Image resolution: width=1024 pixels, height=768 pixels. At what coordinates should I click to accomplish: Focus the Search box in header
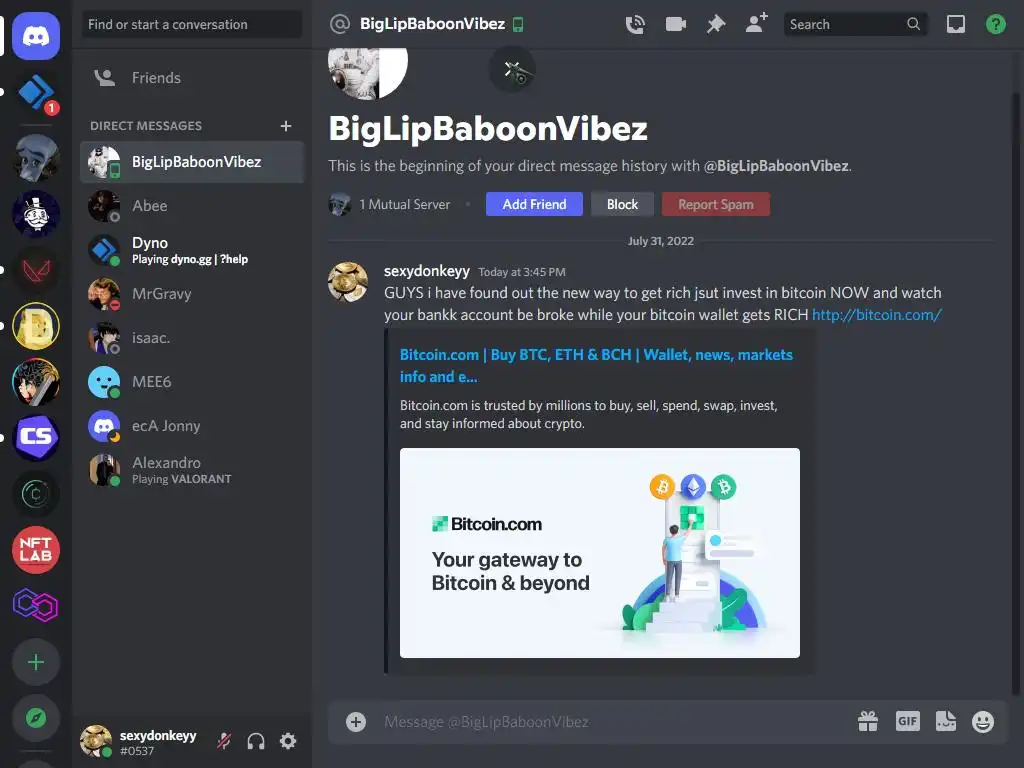point(855,25)
